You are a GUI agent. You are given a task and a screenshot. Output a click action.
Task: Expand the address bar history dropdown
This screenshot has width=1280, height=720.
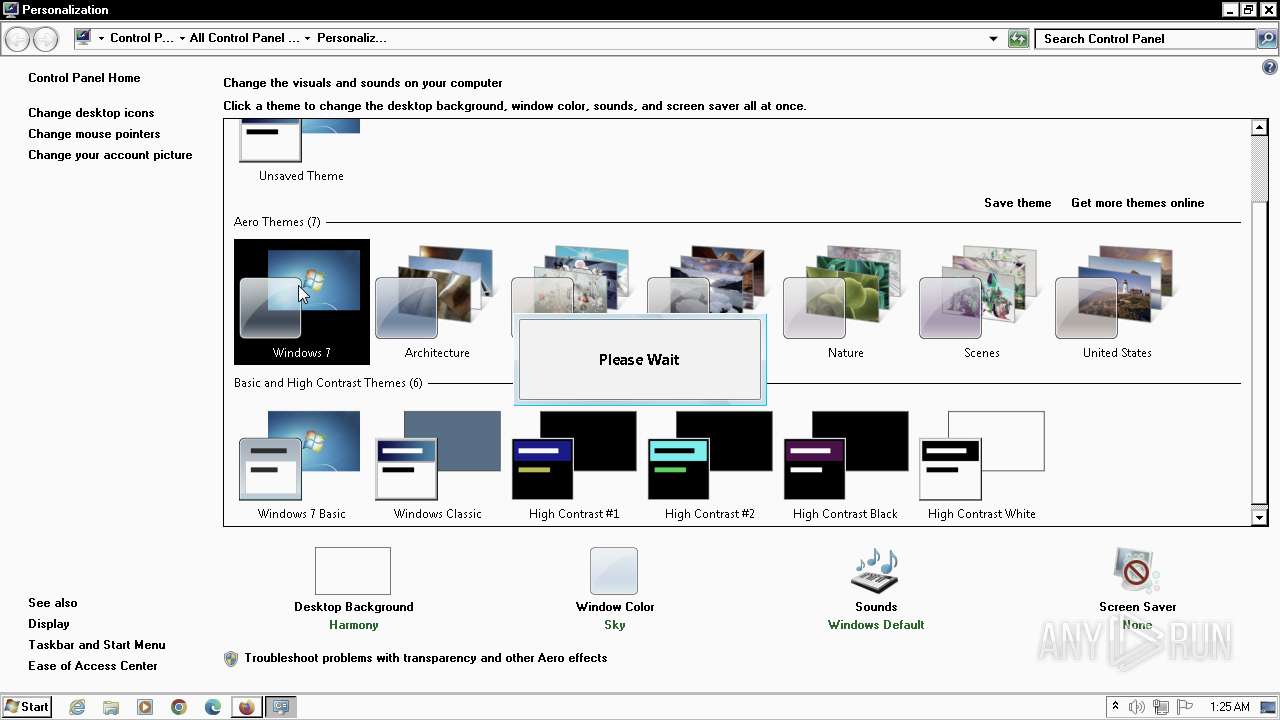[x=993, y=39]
